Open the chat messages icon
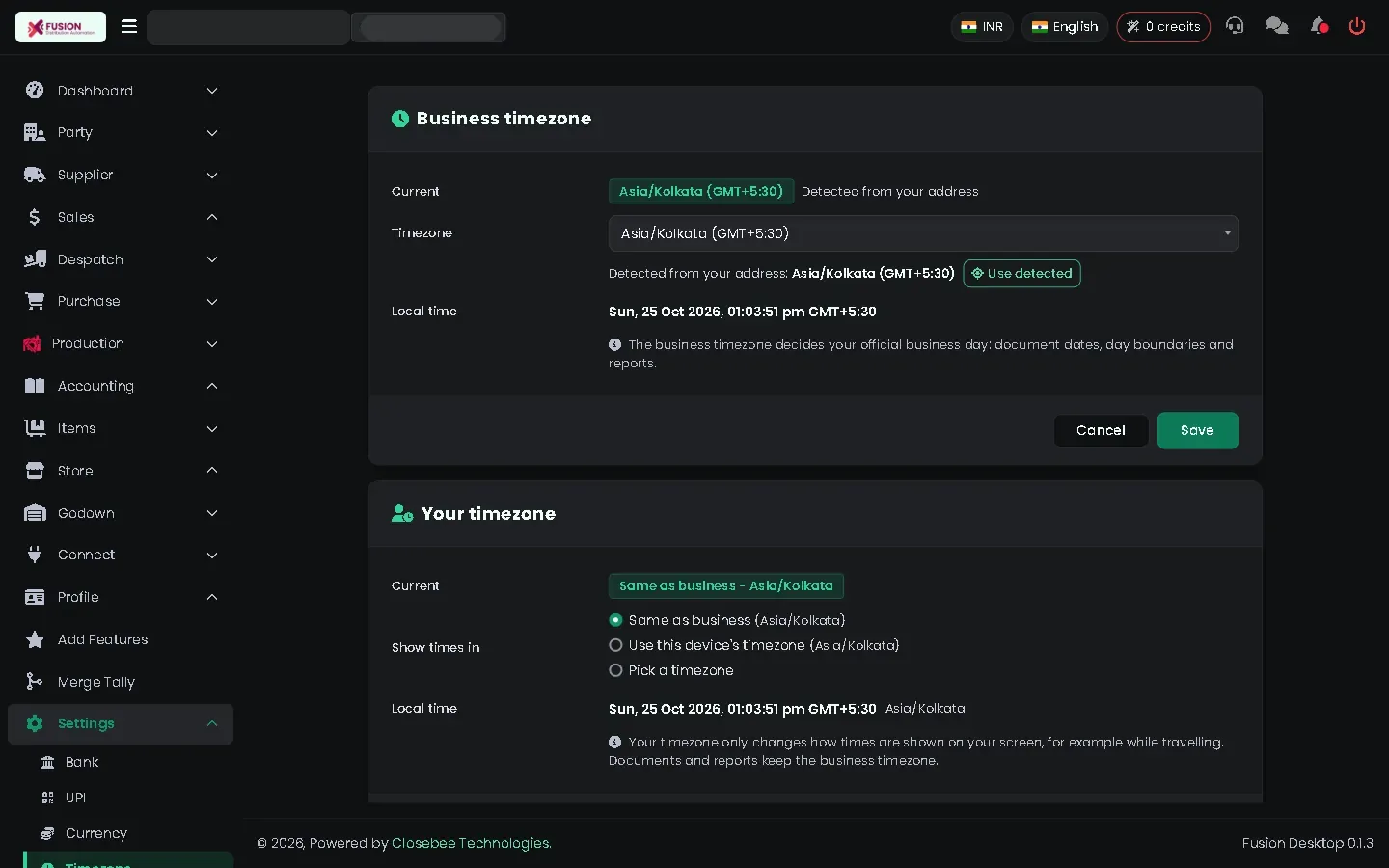Image resolution: width=1389 pixels, height=868 pixels. 1277,26
